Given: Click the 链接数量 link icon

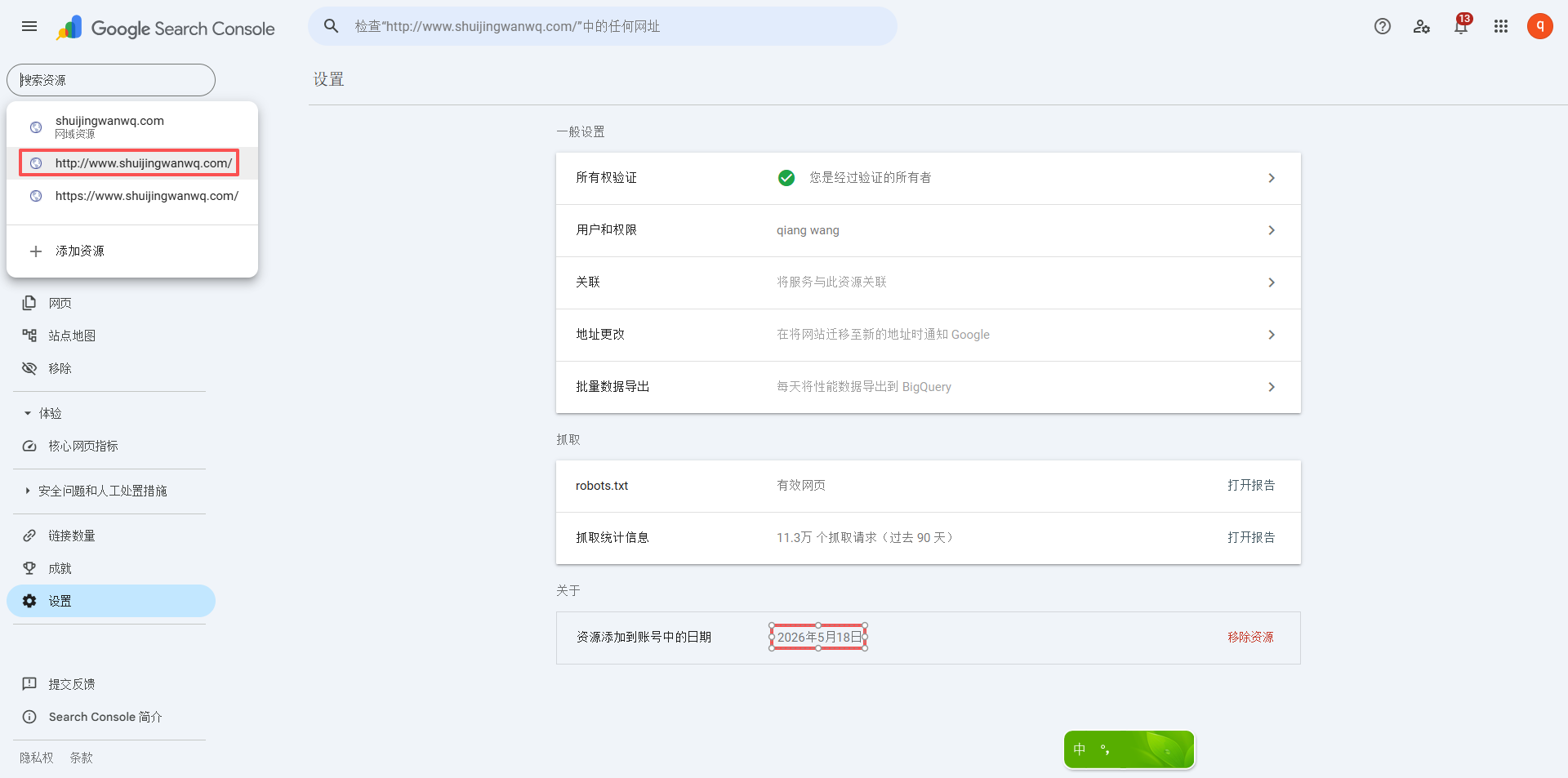Looking at the screenshot, I should click(x=29, y=536).
